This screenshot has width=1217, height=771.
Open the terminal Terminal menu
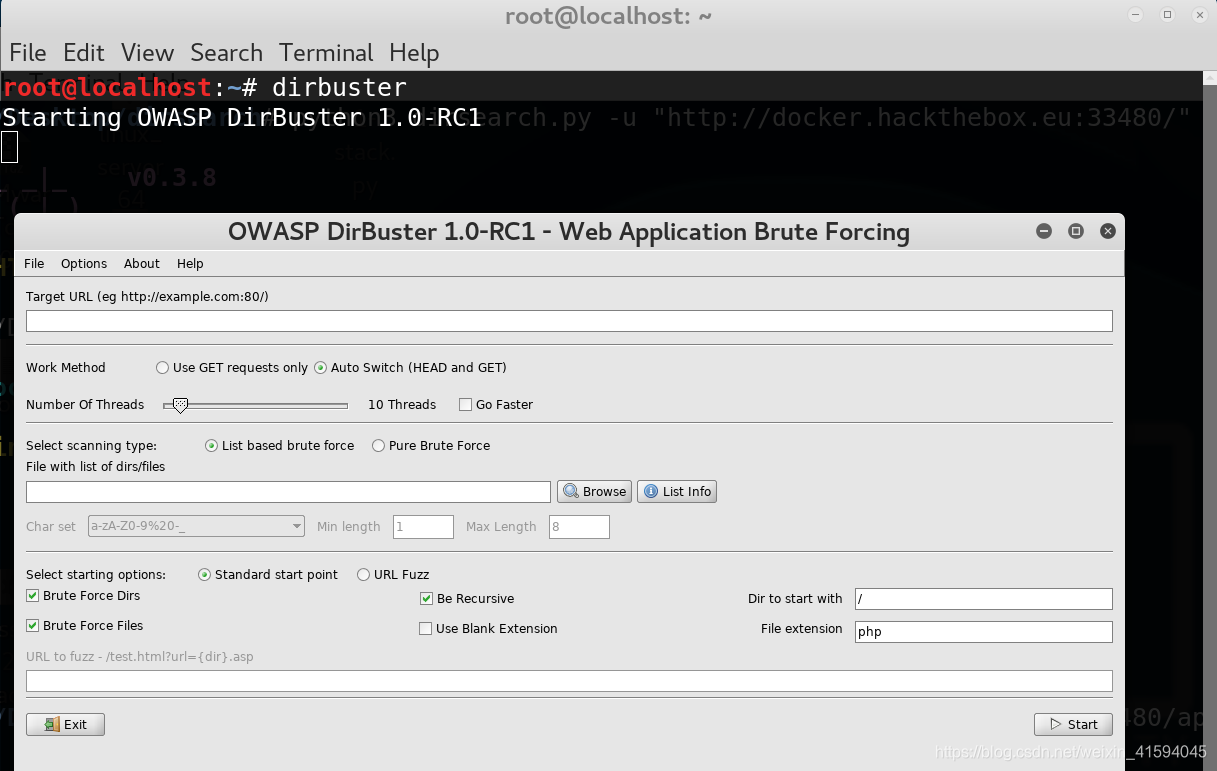[x=326, y=53]
